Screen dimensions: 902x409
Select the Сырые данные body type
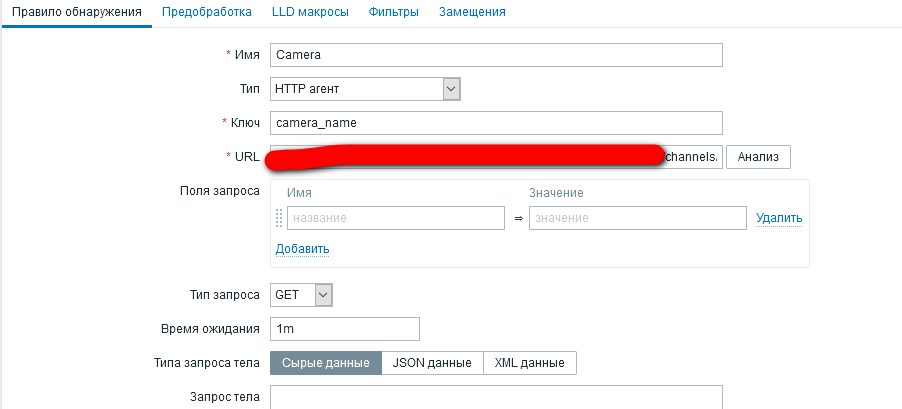(x=325, y=363)
